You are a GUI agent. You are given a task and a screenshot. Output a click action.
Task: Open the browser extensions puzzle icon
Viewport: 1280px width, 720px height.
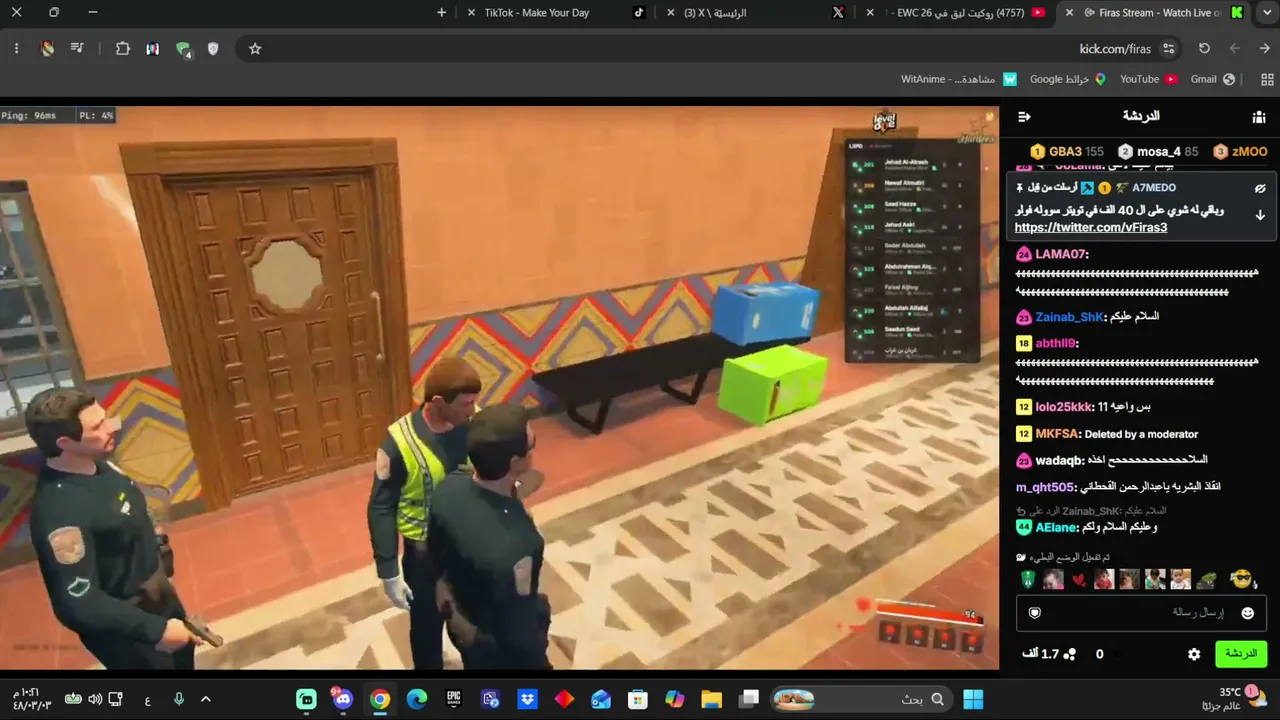123,49
